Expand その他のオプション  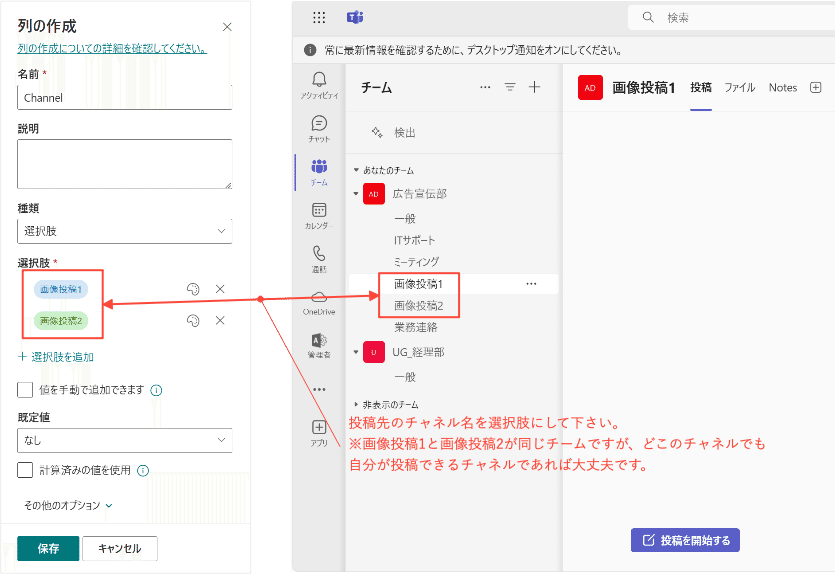point(68,505)
